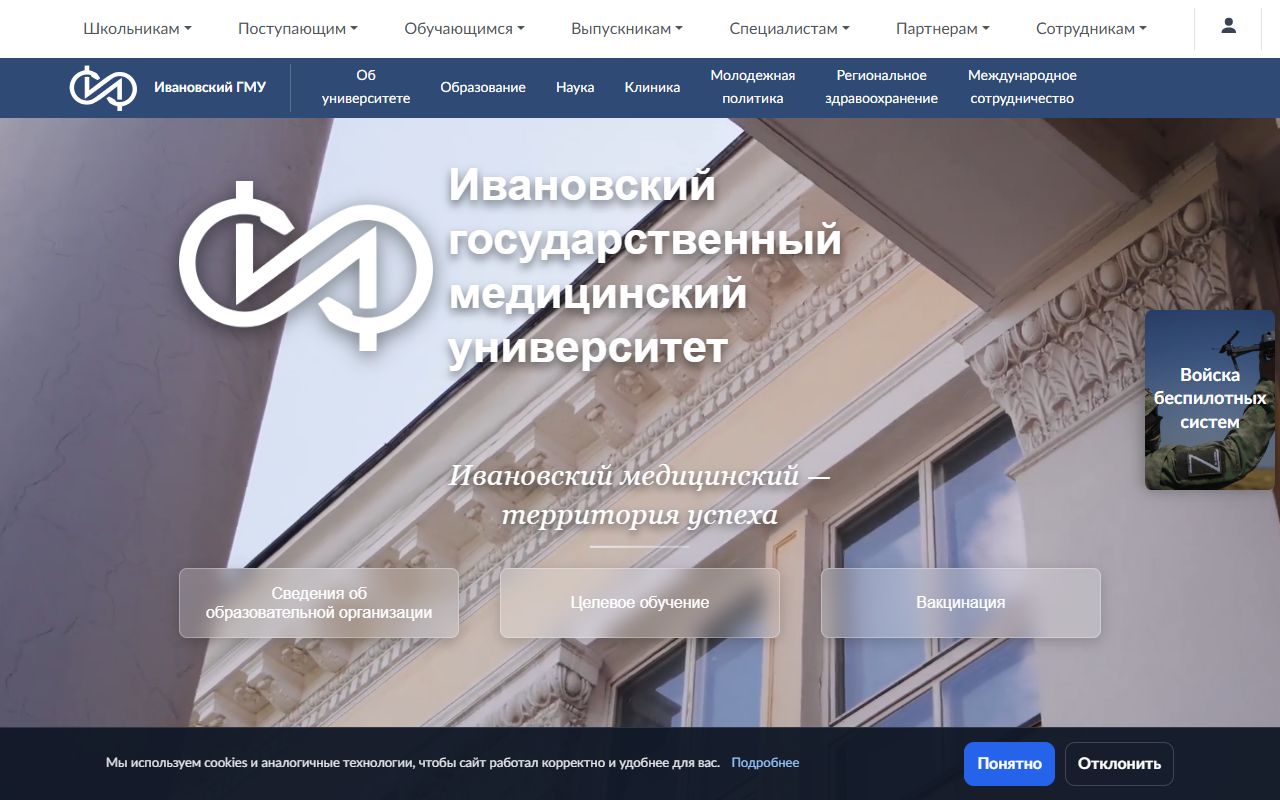The width and height of the screenshot is (1280, 800).
Task: Open the Войска беспилотных систем banner
Action: [1210, 400]
